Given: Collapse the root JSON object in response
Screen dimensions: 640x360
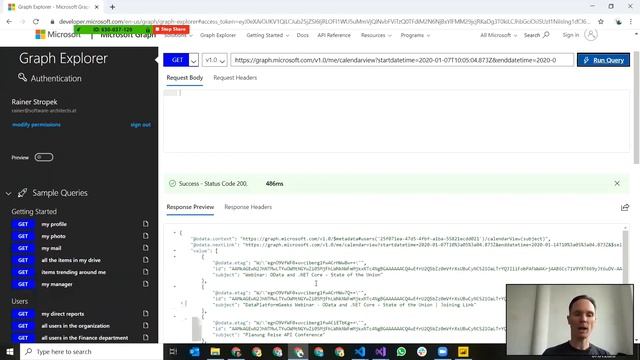Looking at the screenshot, I should click(x=175, y=233).
